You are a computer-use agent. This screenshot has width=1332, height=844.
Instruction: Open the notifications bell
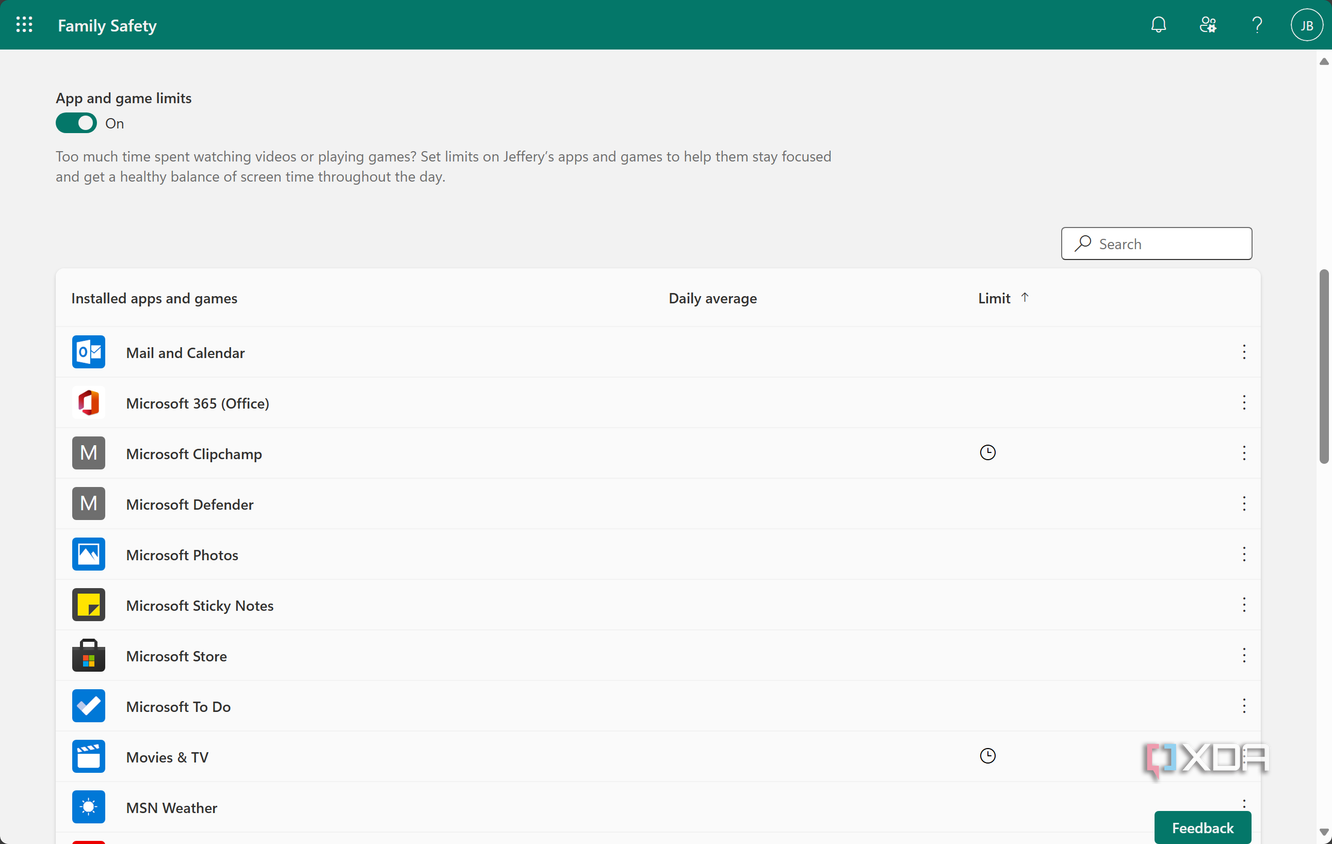pyautogui.click(x=1159, y=25)
